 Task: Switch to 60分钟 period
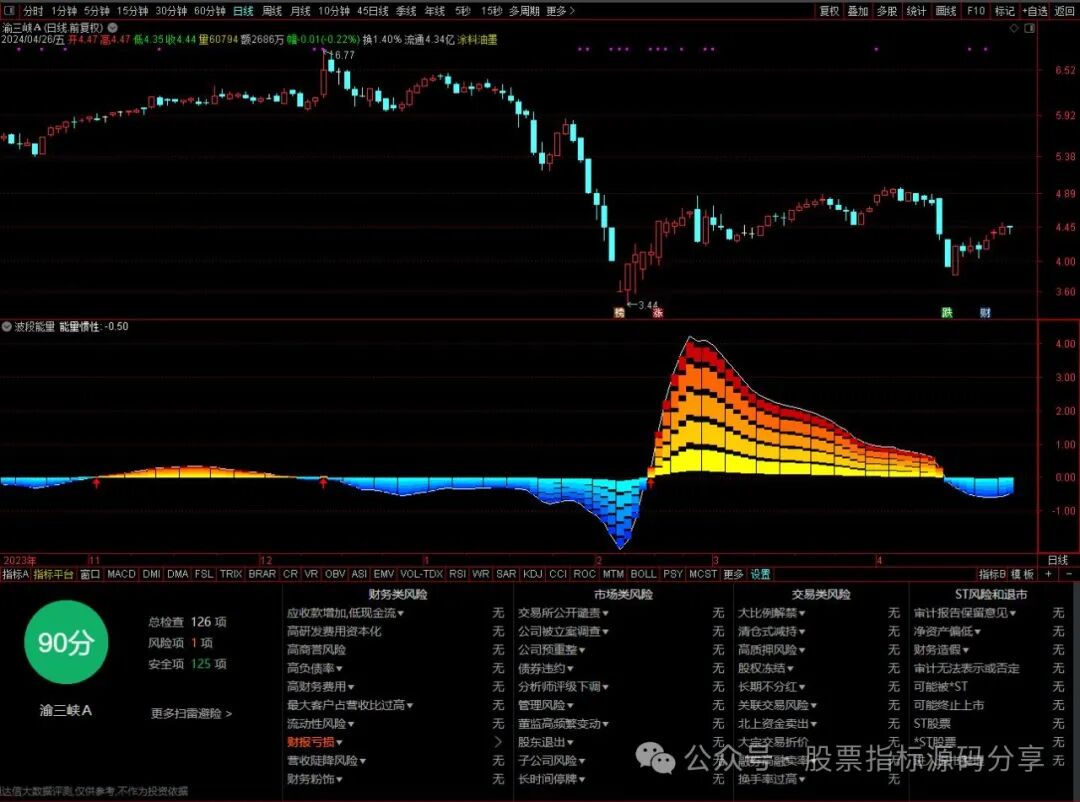[209, 11]
